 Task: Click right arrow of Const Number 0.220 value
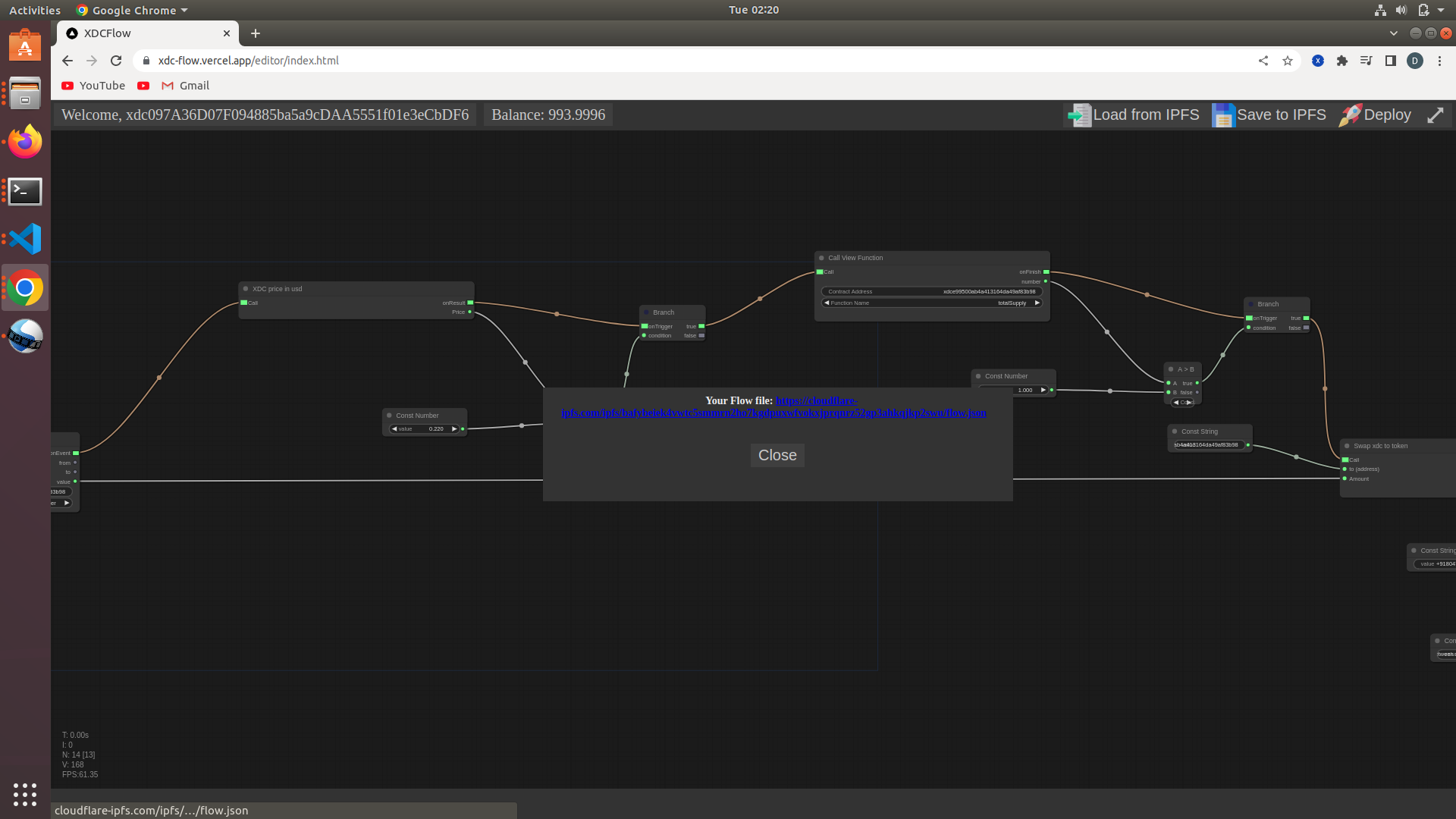pos(454,429)
